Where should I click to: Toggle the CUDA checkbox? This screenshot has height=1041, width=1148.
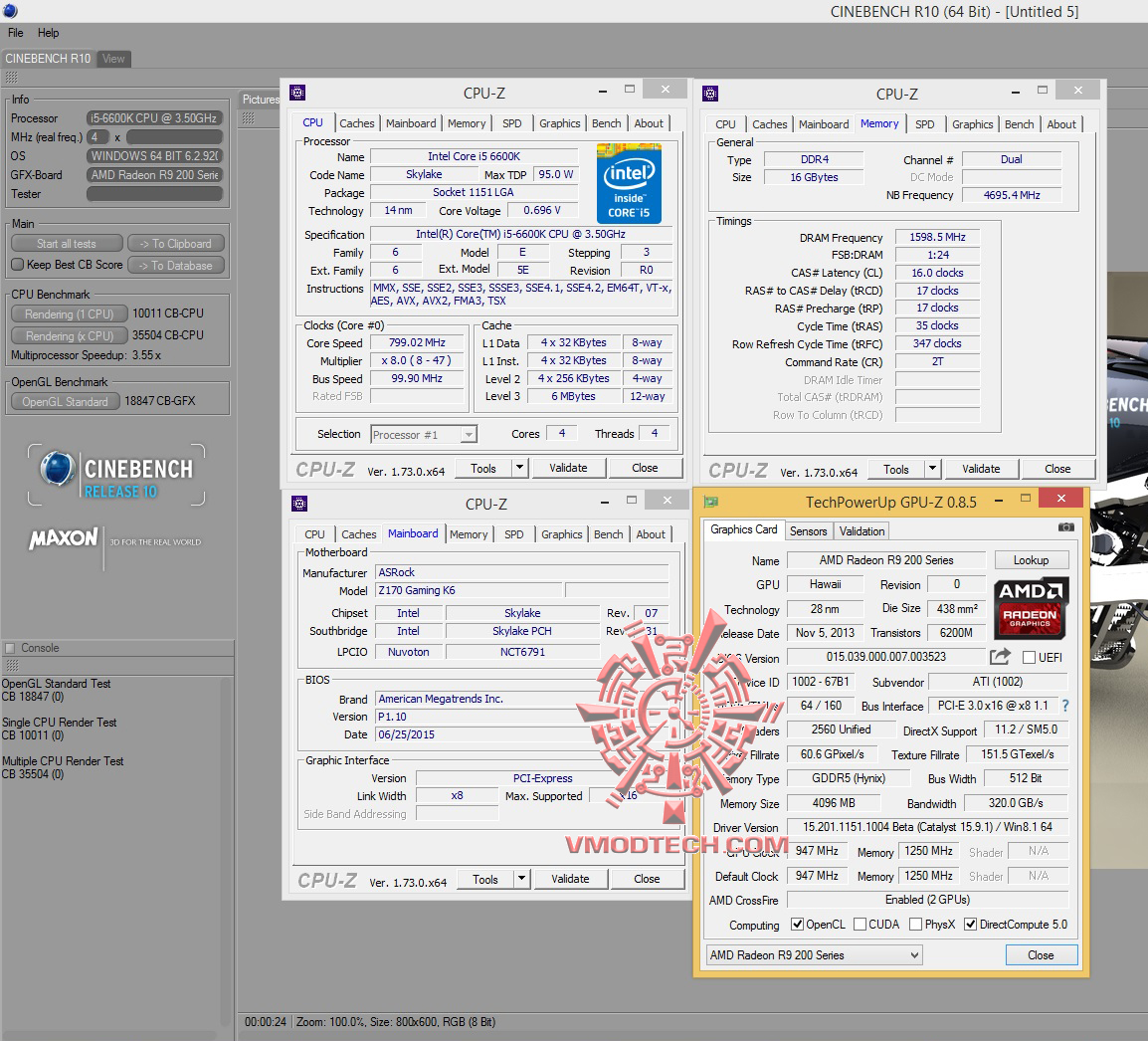(x=861, y=925)
